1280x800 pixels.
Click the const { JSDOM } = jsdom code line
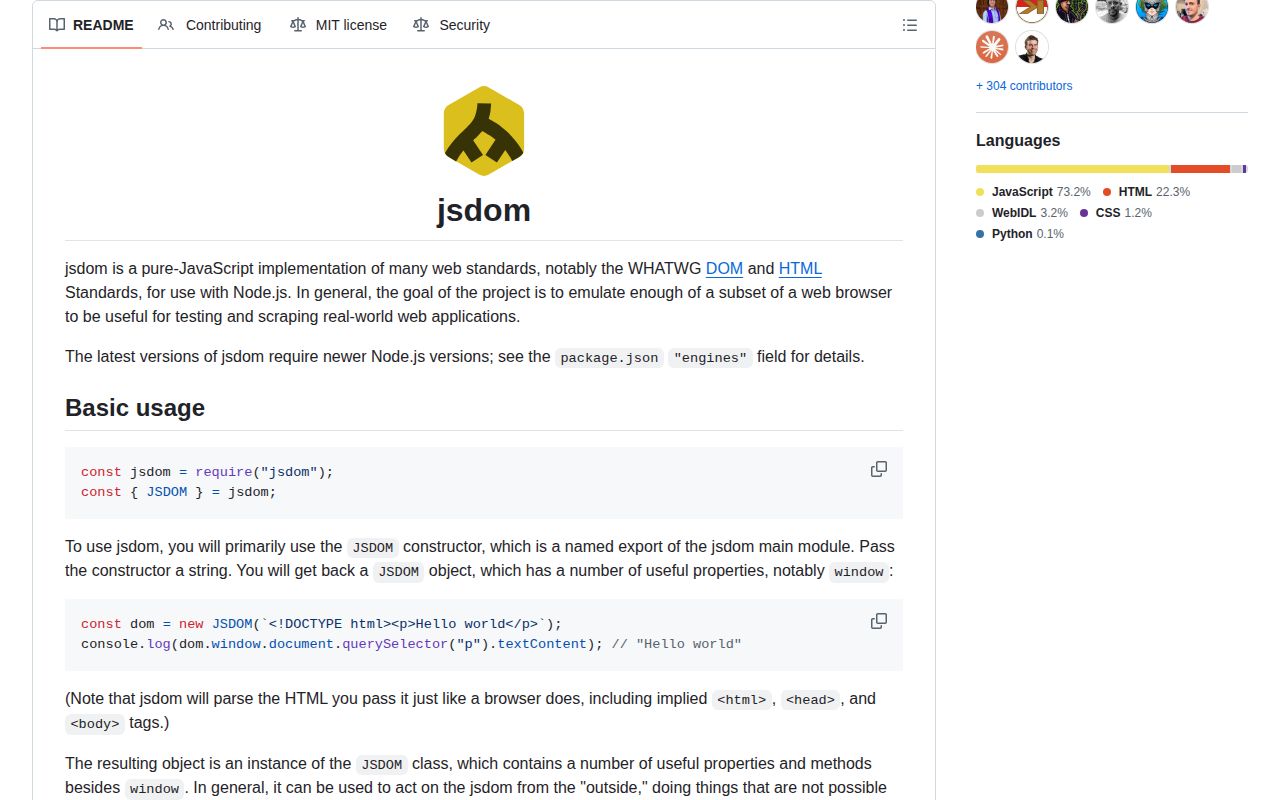(x=178, y=492)
